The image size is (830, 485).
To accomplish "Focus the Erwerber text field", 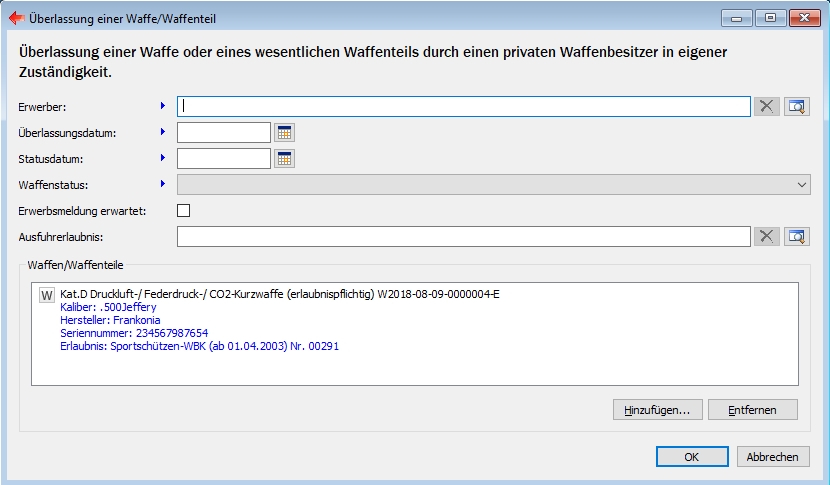I will point(463,107).
